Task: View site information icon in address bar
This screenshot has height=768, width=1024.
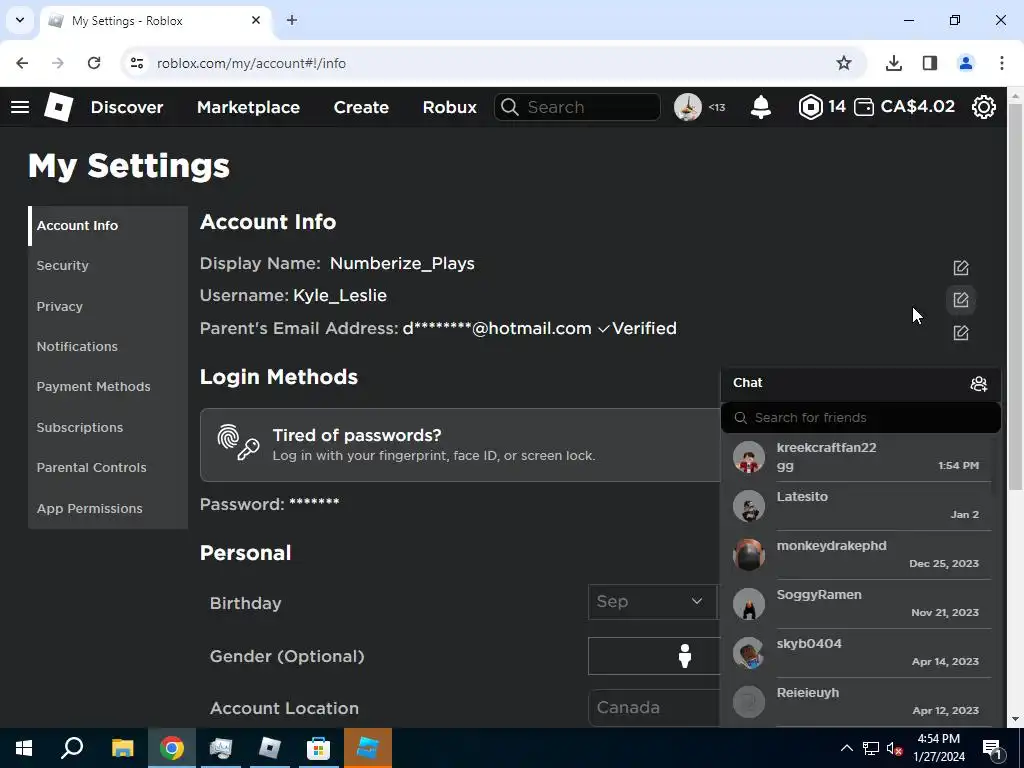Action: point(136,63)
